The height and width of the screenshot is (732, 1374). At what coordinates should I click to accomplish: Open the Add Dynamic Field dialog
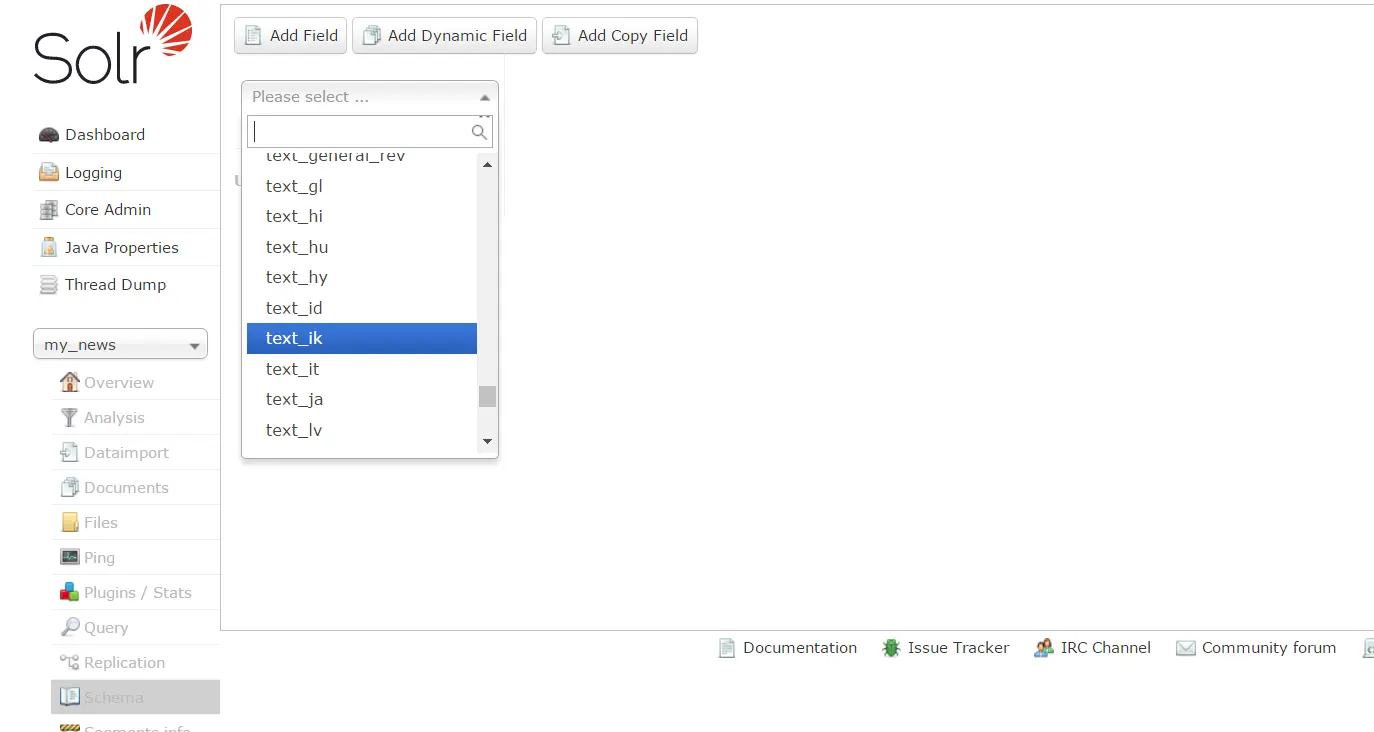coord(445,36)
